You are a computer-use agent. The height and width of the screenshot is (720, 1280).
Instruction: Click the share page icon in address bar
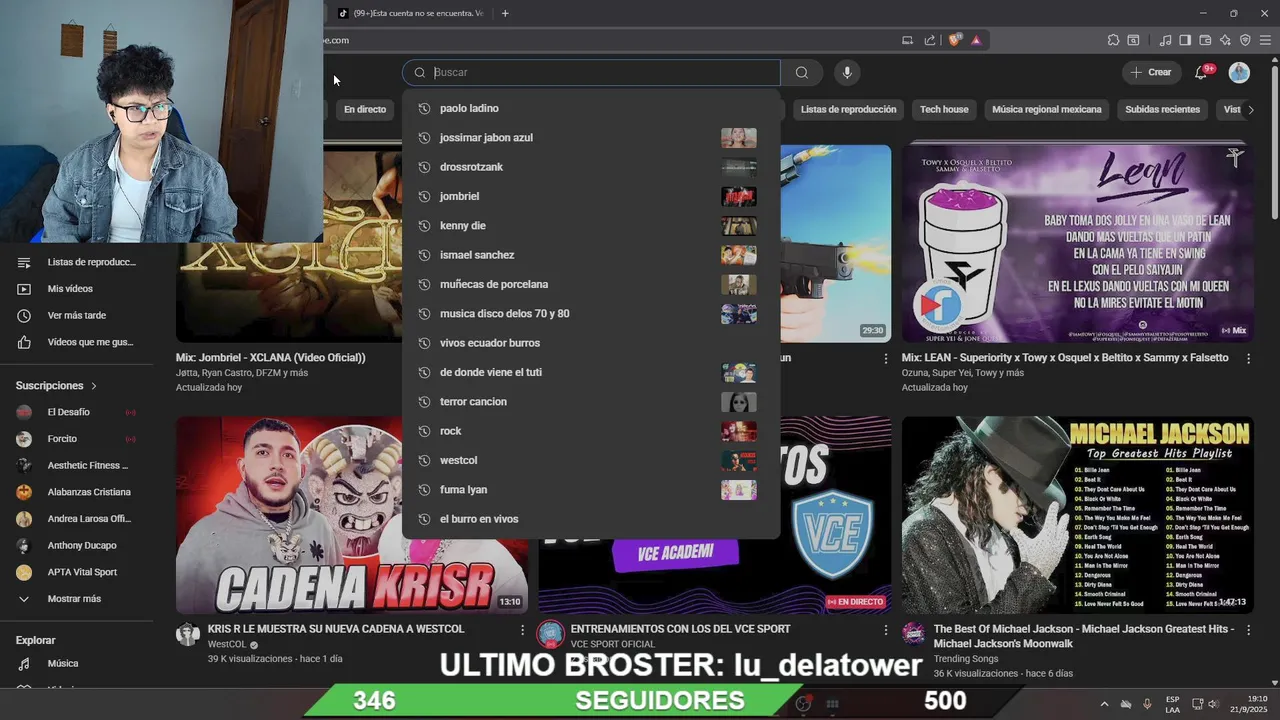pos(930,40)
